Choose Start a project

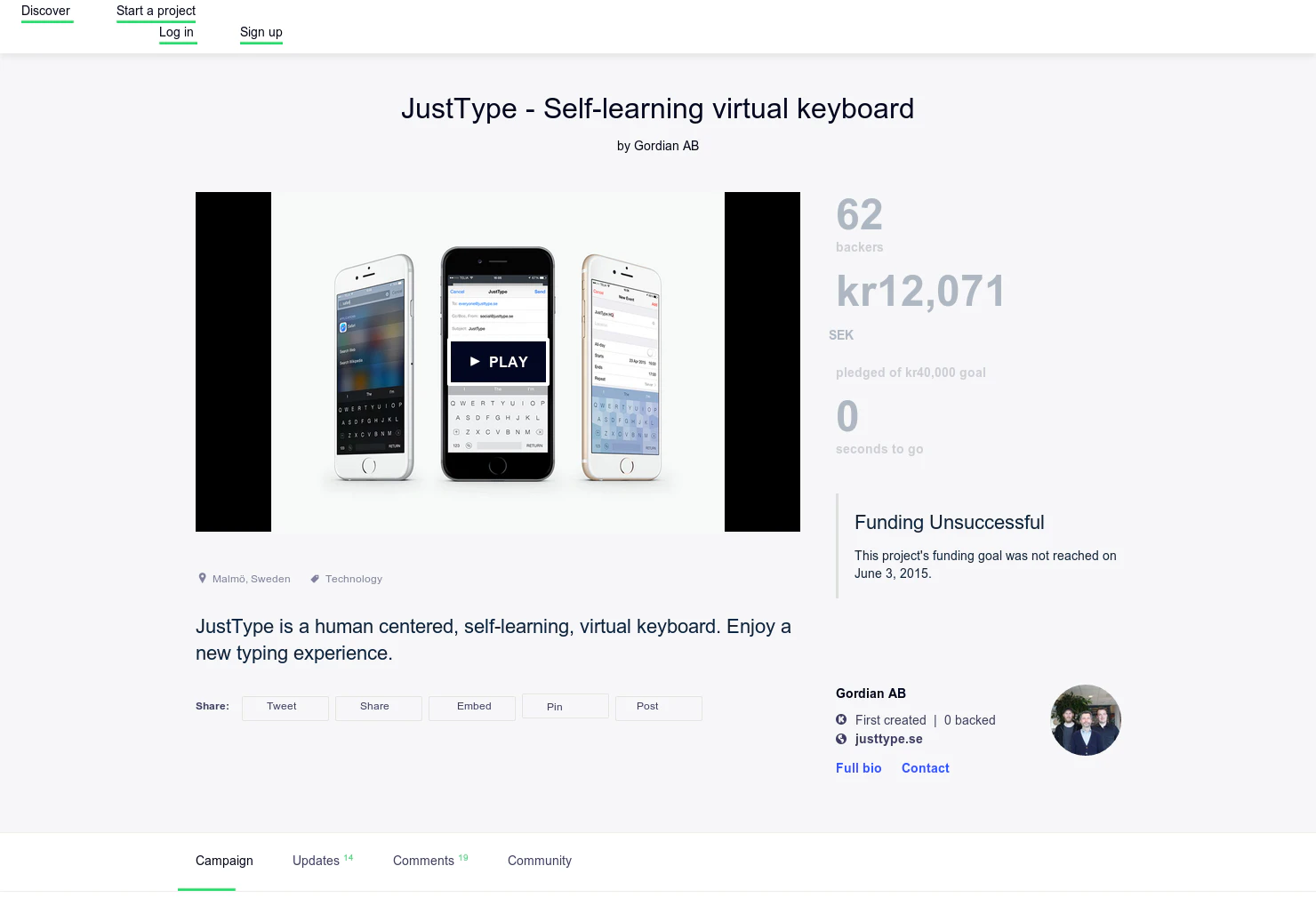[156, 11]
